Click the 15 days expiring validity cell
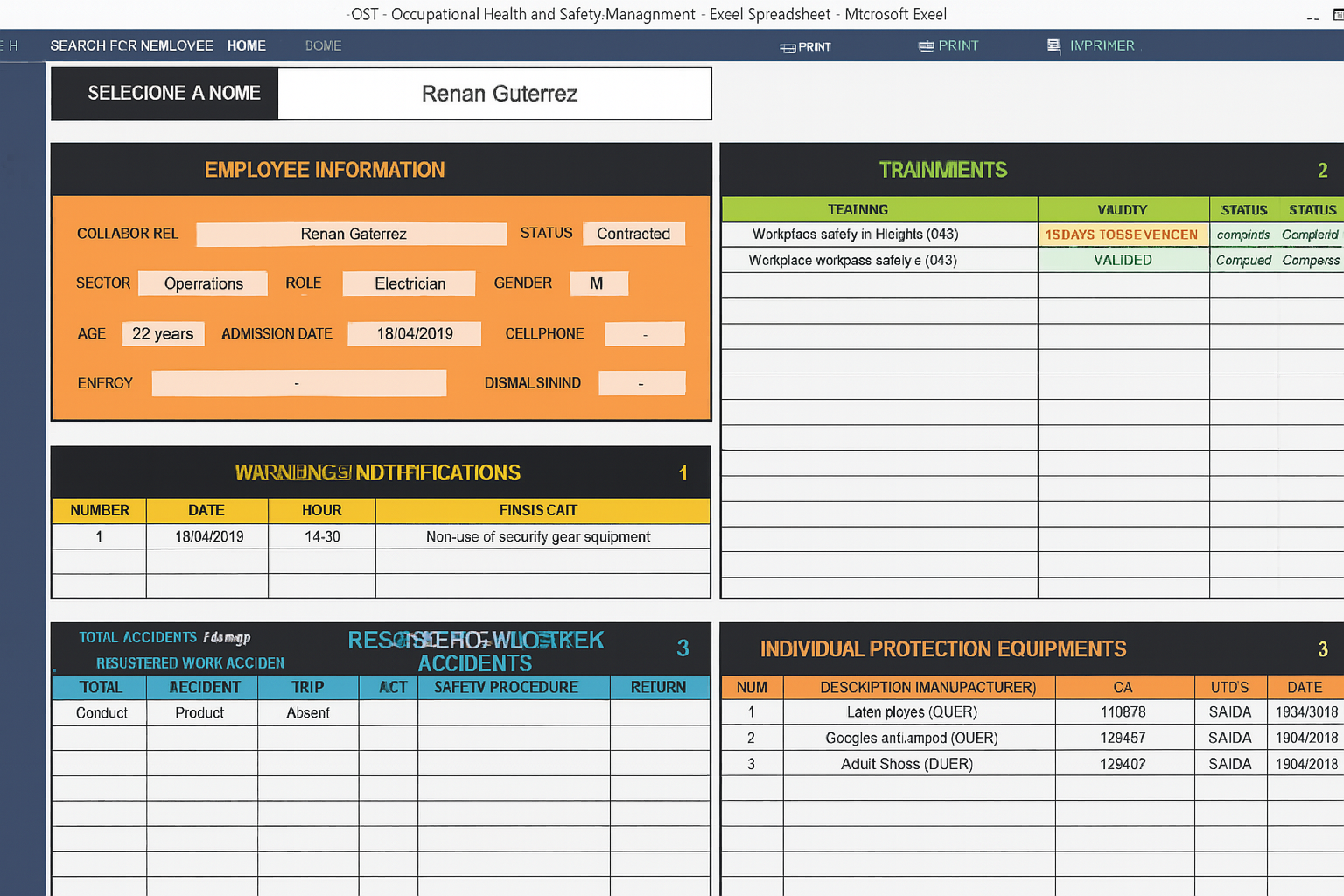This screenshot has width=1344, height=896. 1123,234
